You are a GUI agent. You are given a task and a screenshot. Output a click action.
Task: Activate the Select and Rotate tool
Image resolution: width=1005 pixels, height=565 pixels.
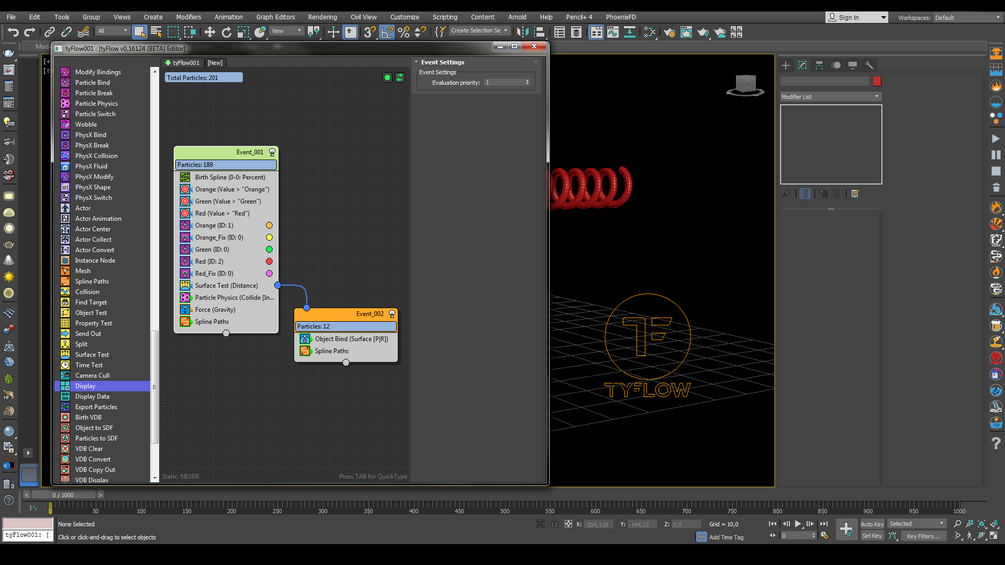(x=226, y=31)
